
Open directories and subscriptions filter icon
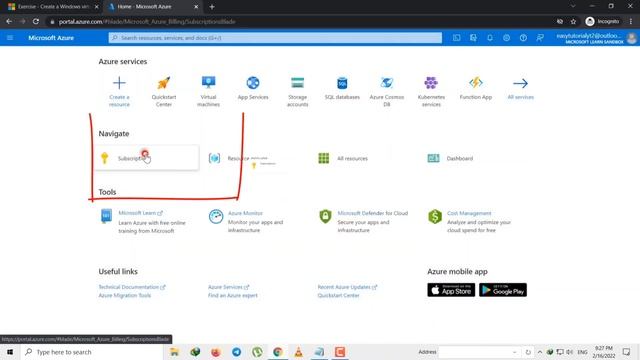(x=473, y=38)
